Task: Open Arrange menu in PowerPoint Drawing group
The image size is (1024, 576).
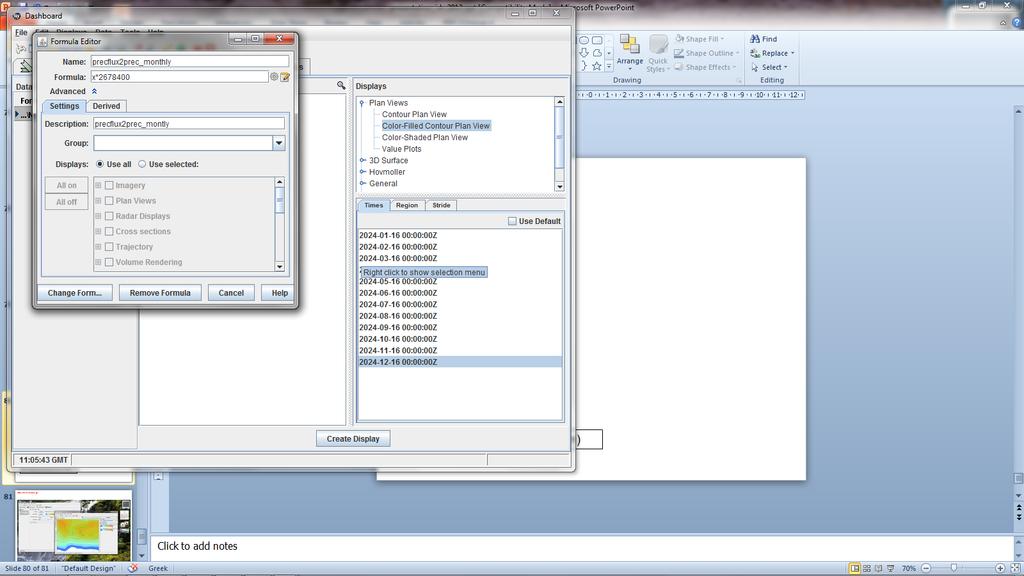Action: pyautogui.click(x=630, y=52)
